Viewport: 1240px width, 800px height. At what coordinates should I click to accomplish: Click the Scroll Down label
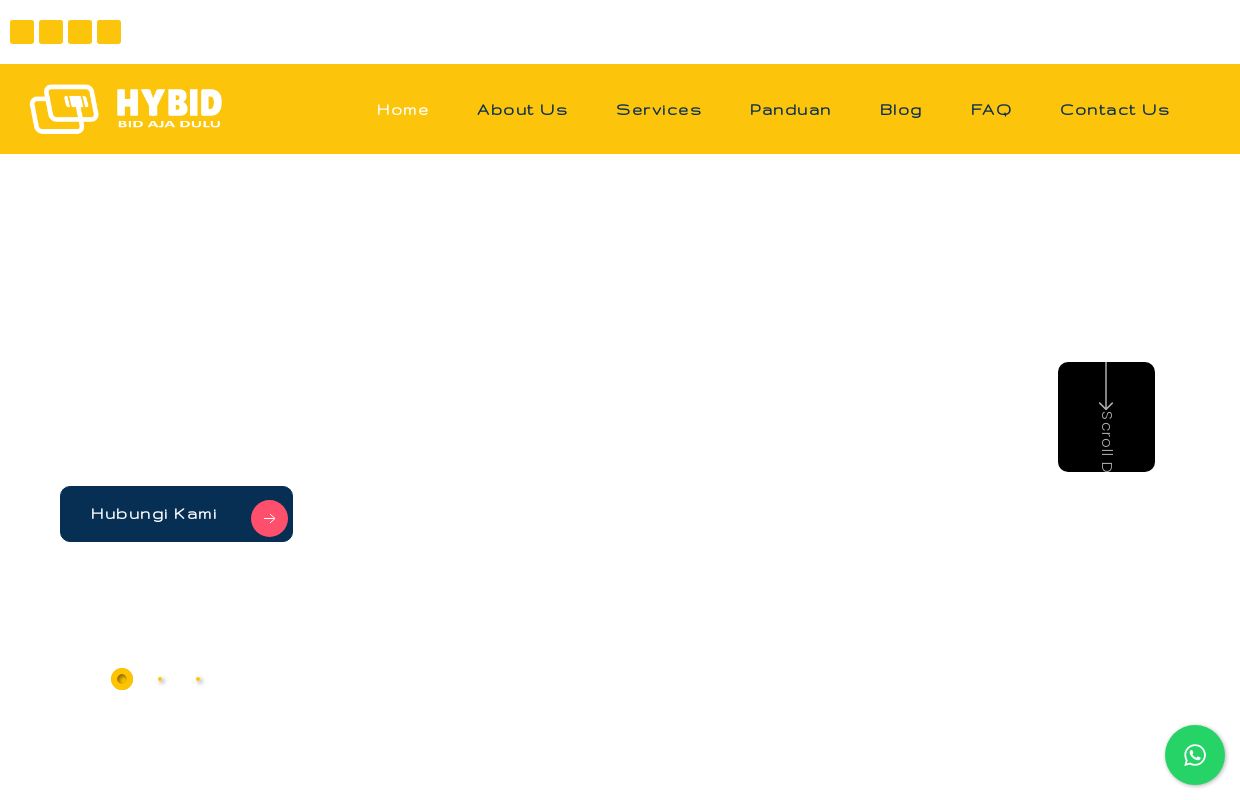tap(1106, 443)
